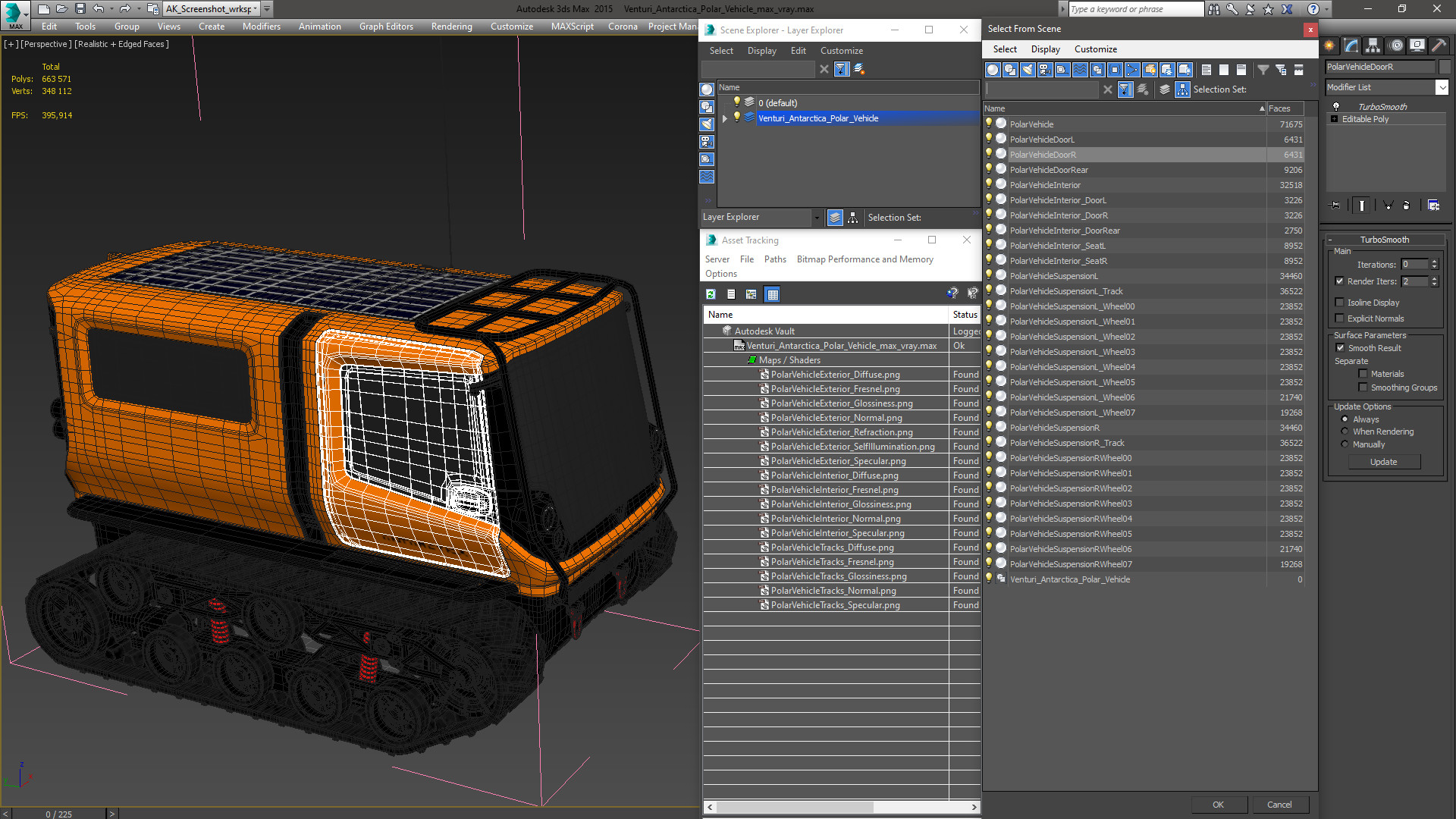
Task: Click Show End Result toggle below modifier stack
Action: pyautogui.click(x=1362, y=206)
